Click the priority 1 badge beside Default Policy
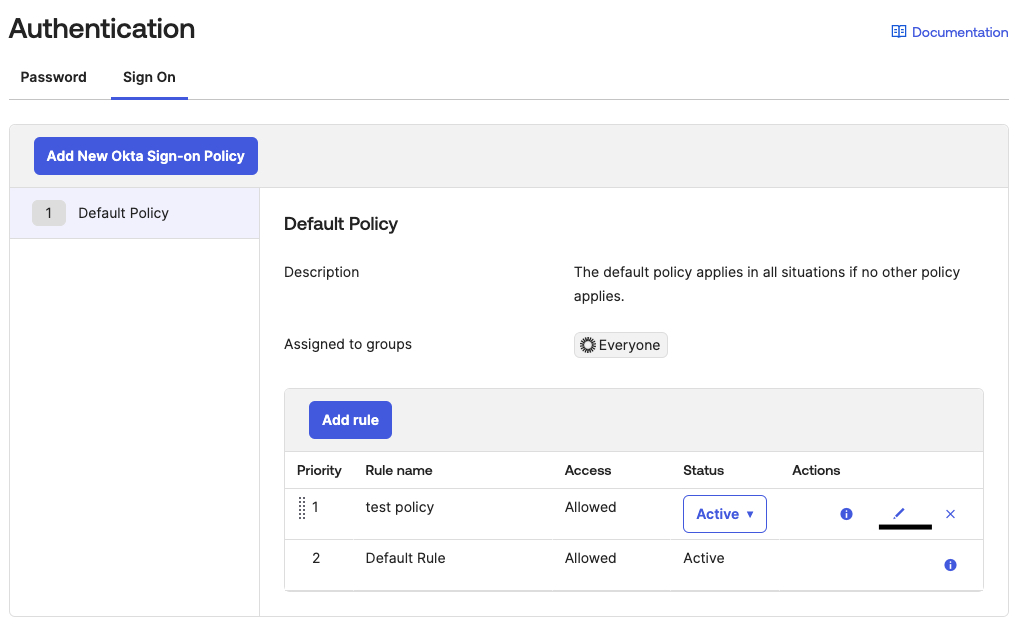Screen dimensions: 1018x619 pos(48,213)
